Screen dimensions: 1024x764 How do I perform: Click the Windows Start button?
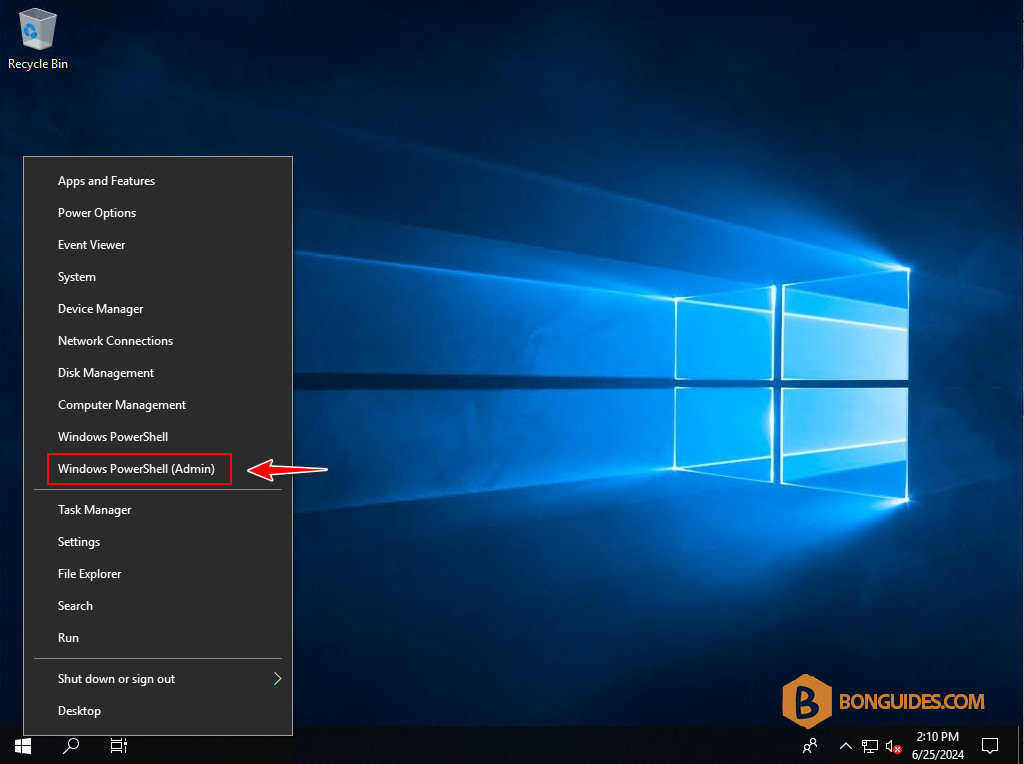pyautogui.click(x=23, y=745)
